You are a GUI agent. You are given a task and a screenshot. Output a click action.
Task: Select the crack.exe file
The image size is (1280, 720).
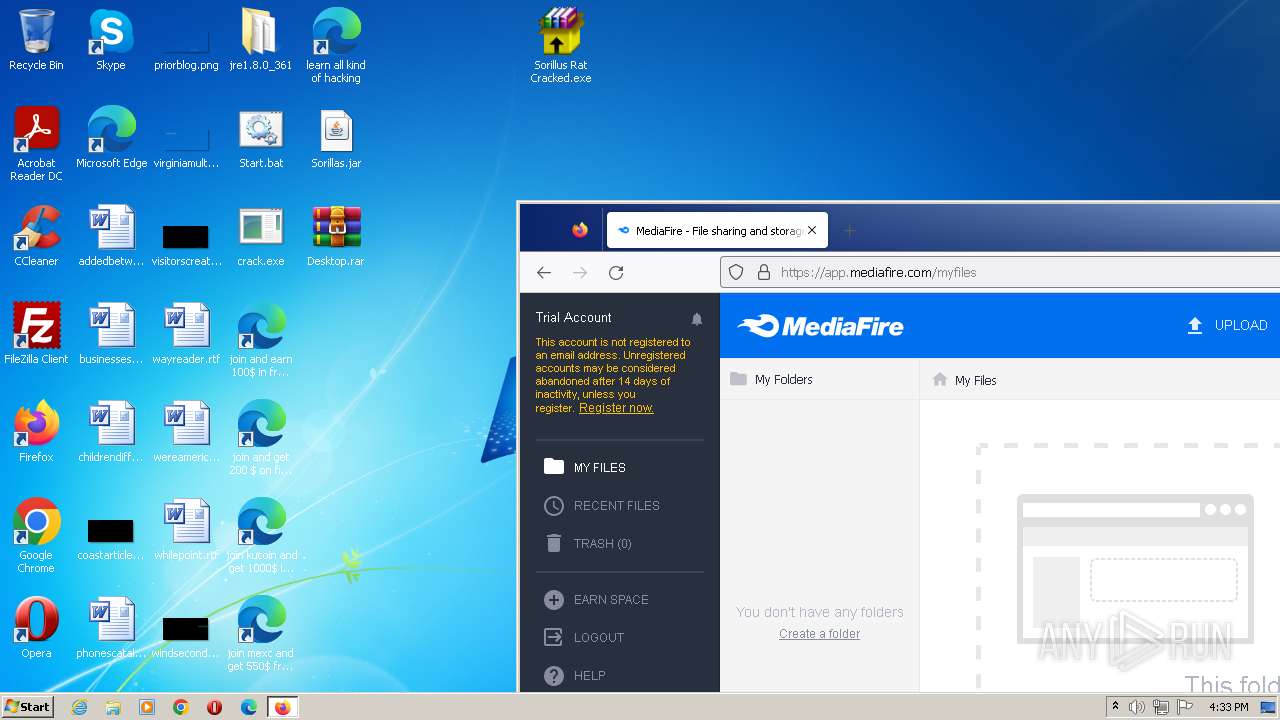(x=260, y=236)
